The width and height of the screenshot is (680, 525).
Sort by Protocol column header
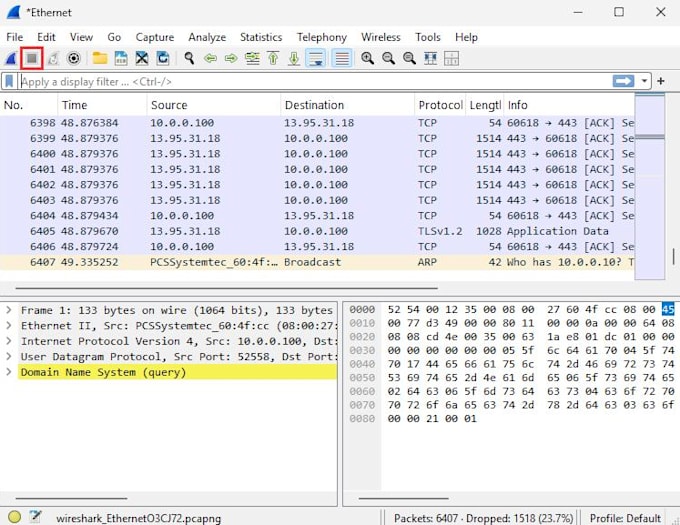[440, 105]
